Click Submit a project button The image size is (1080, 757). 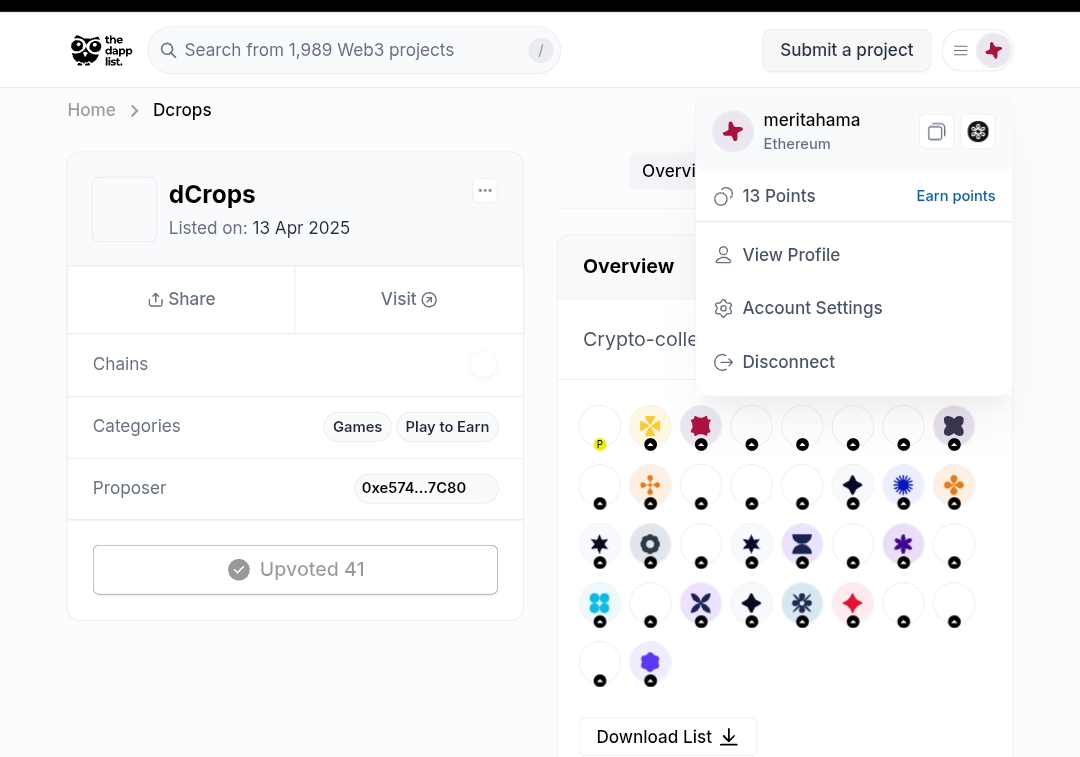(x=847, y=50)
